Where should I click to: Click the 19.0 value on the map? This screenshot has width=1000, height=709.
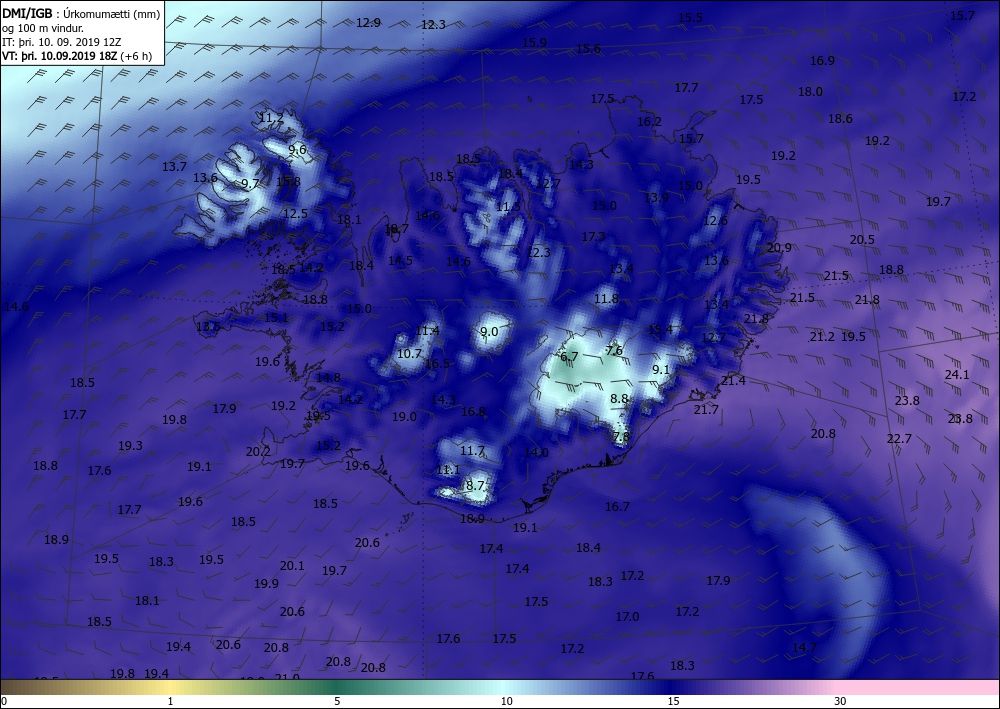coord(404,416)
